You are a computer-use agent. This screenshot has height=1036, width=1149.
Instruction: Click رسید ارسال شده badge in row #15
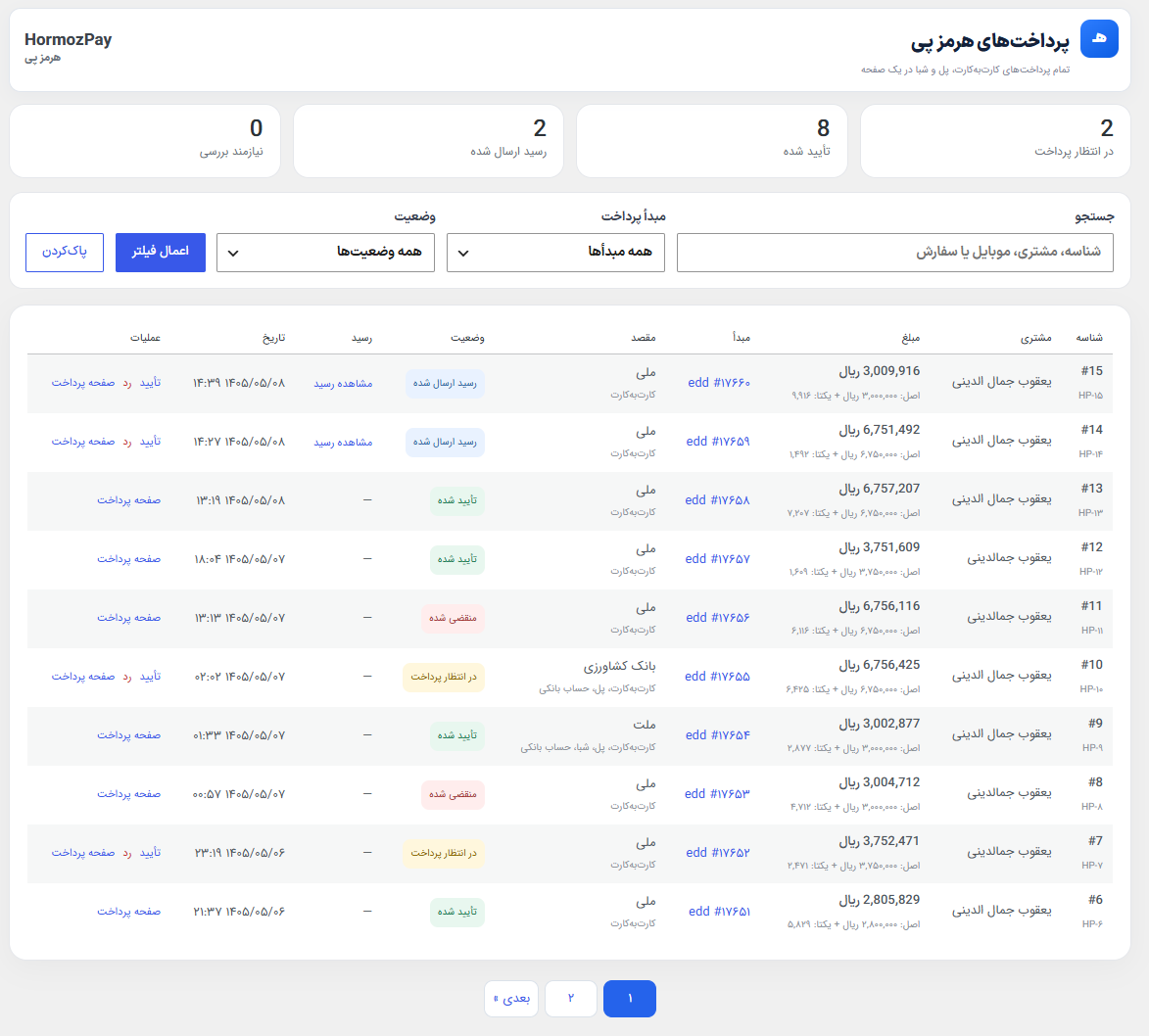[x=445, y=383]
